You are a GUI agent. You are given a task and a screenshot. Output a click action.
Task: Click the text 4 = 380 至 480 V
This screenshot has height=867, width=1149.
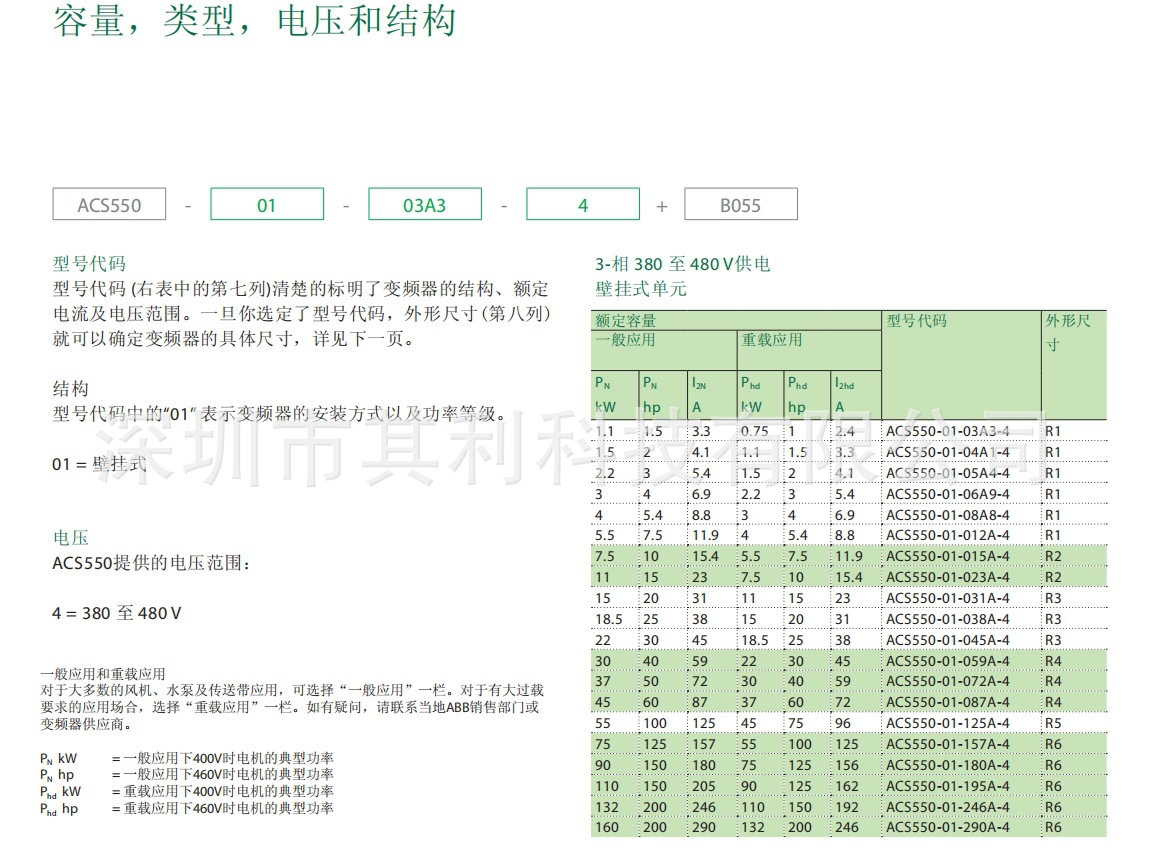[x=116, y=613]
